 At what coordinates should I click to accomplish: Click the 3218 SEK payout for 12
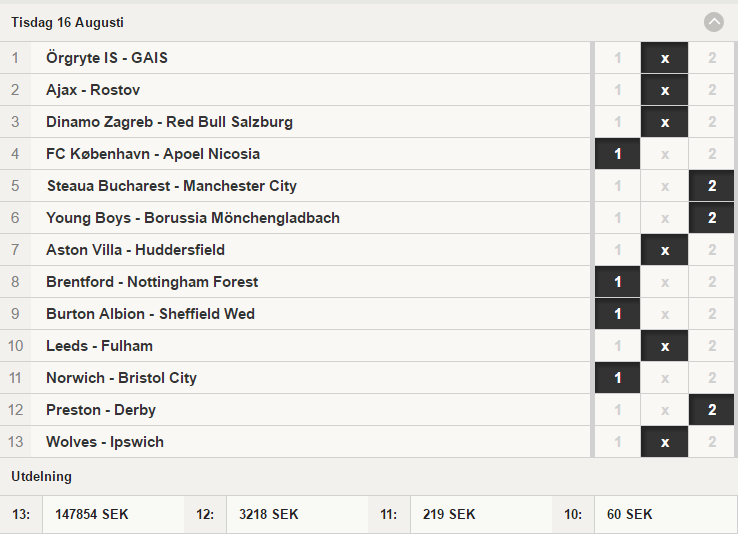pyautogui.click(x=269, y=514)
